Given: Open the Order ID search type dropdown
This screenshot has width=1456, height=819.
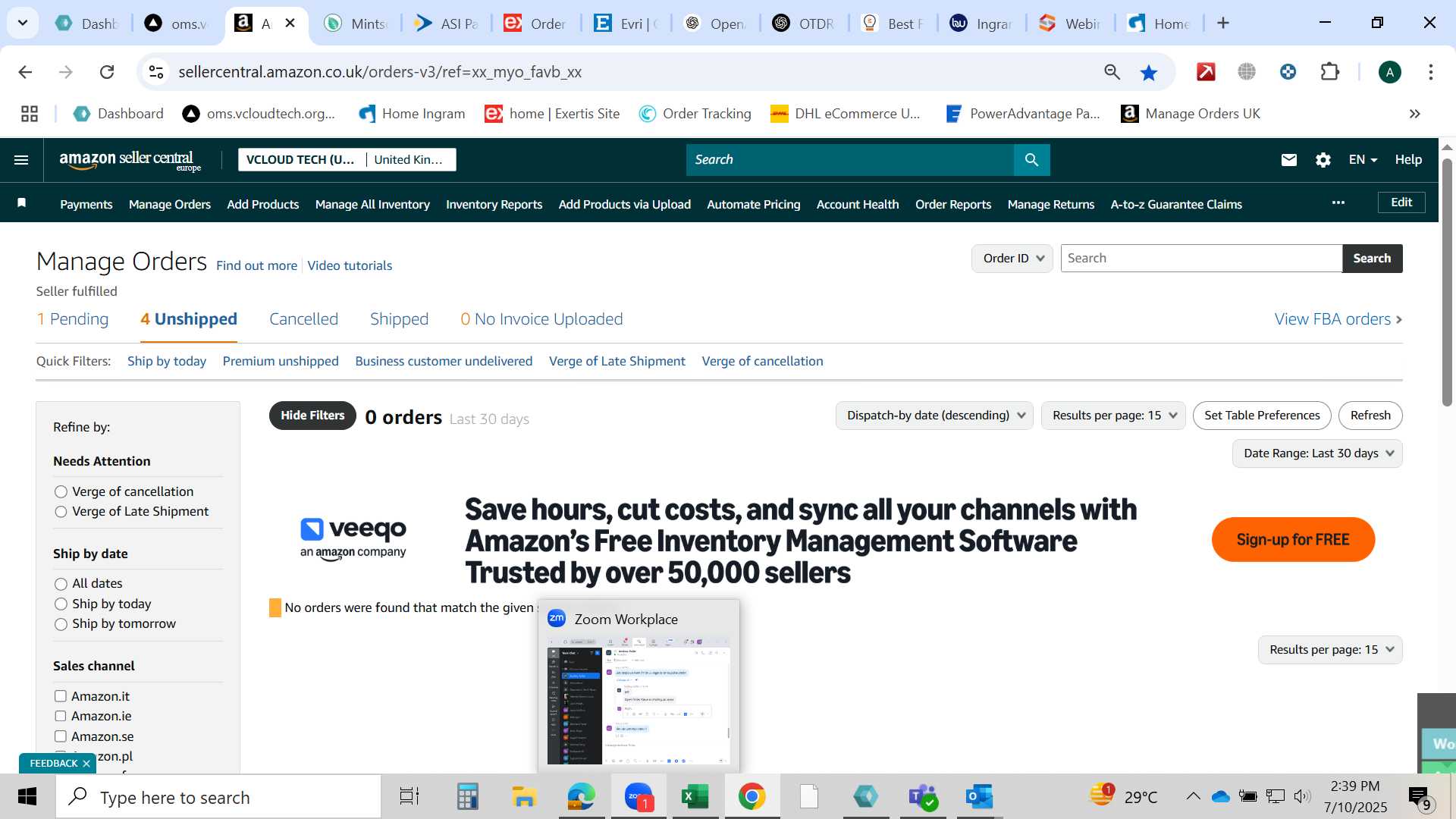Looking at the screenshot, I should [x=1012, y=259].
